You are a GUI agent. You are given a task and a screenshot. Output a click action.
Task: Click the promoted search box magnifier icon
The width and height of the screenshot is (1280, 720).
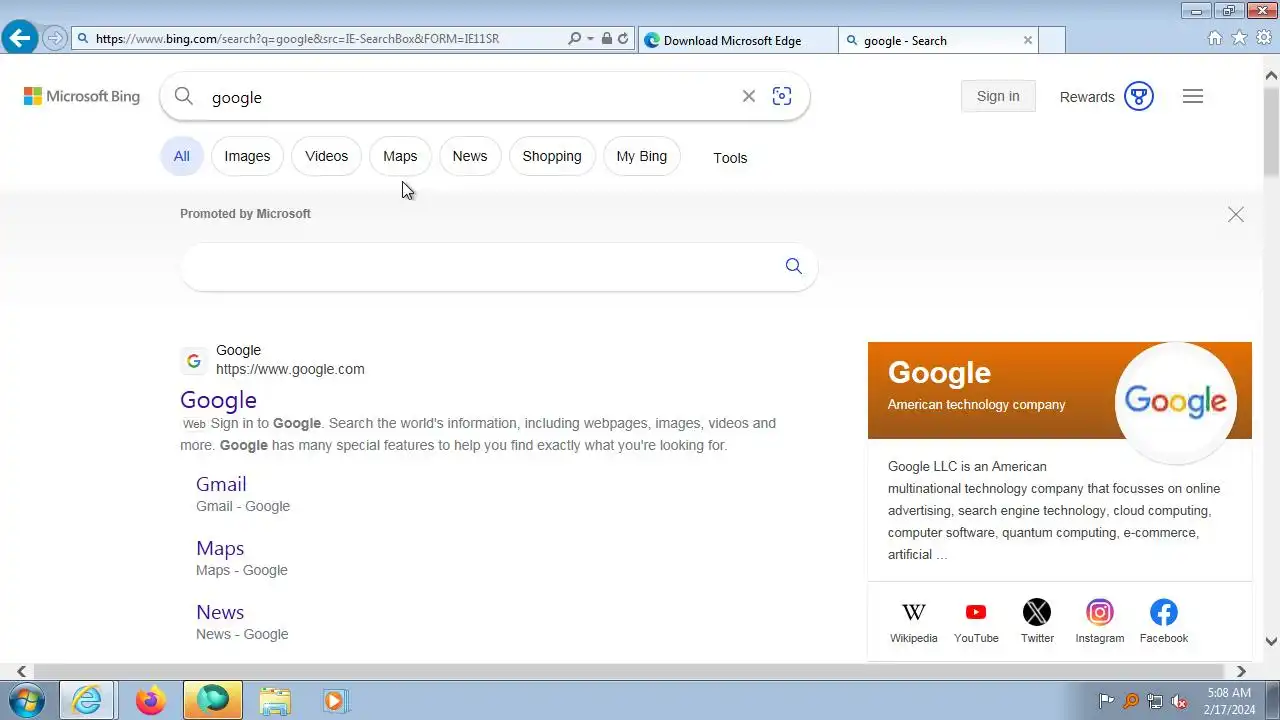pos(794,266)
